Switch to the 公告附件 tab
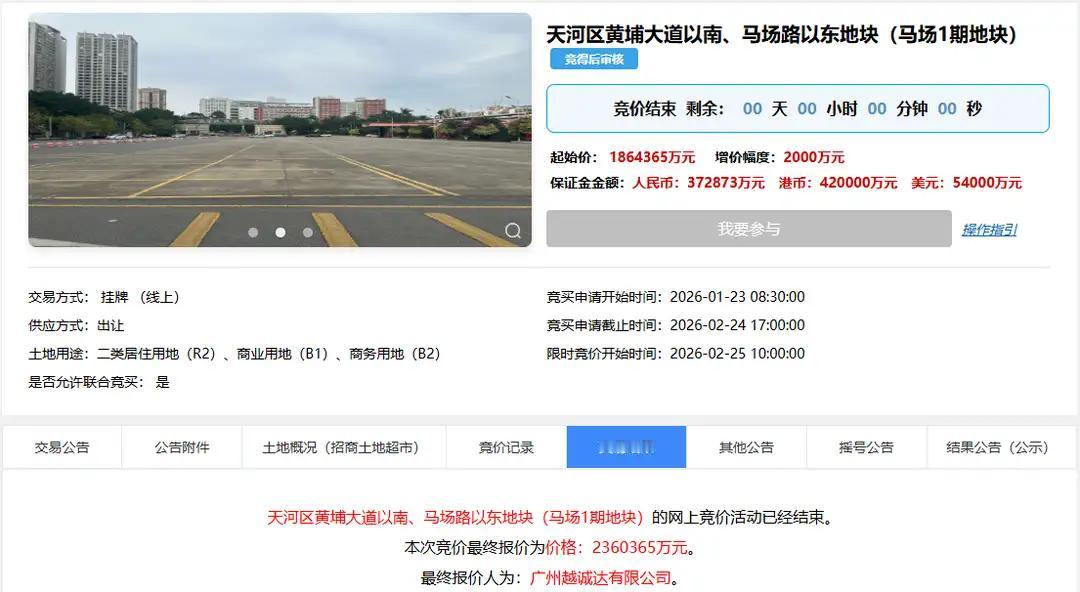 (182, 447)
